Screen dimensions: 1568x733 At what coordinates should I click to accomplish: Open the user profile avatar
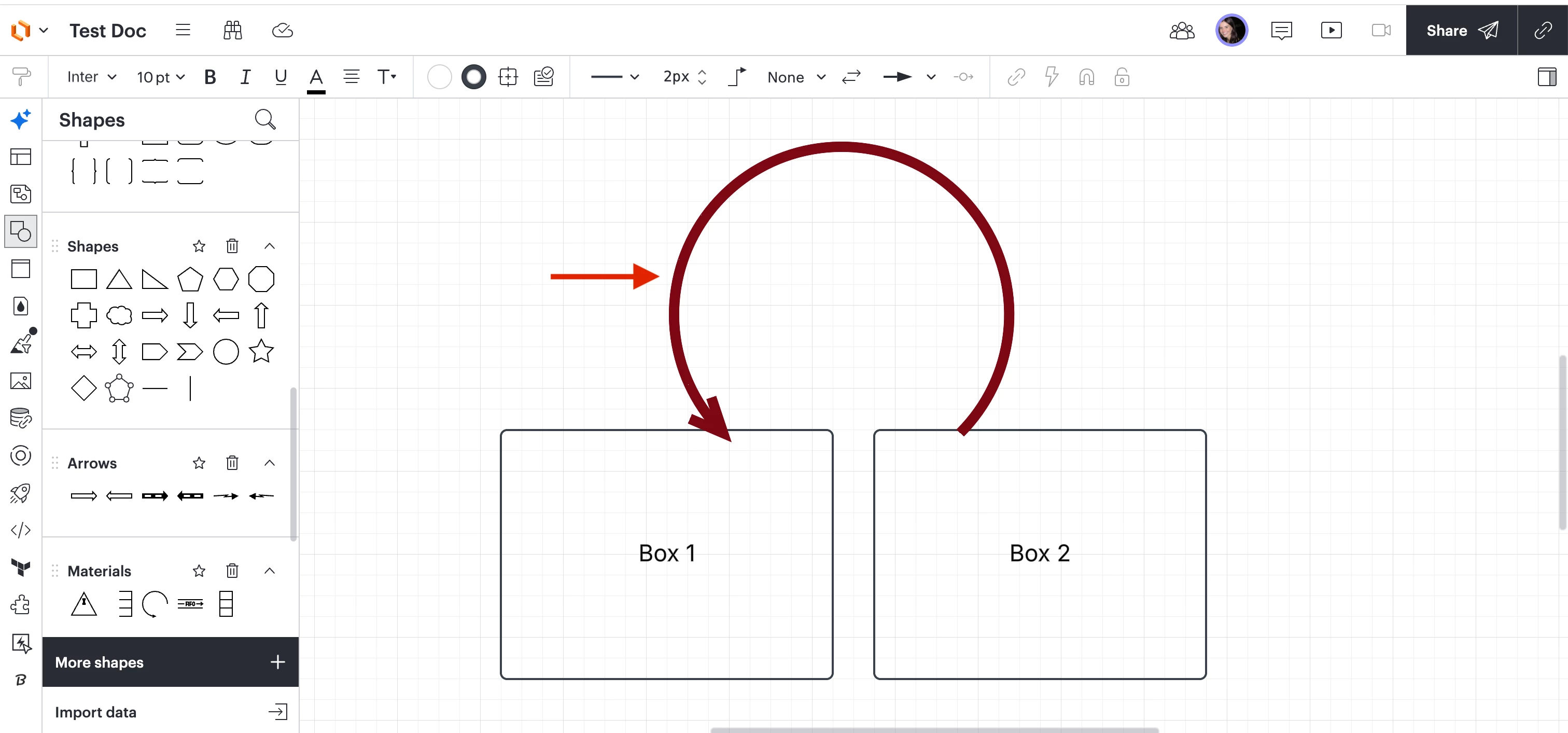pos(1231,31)
